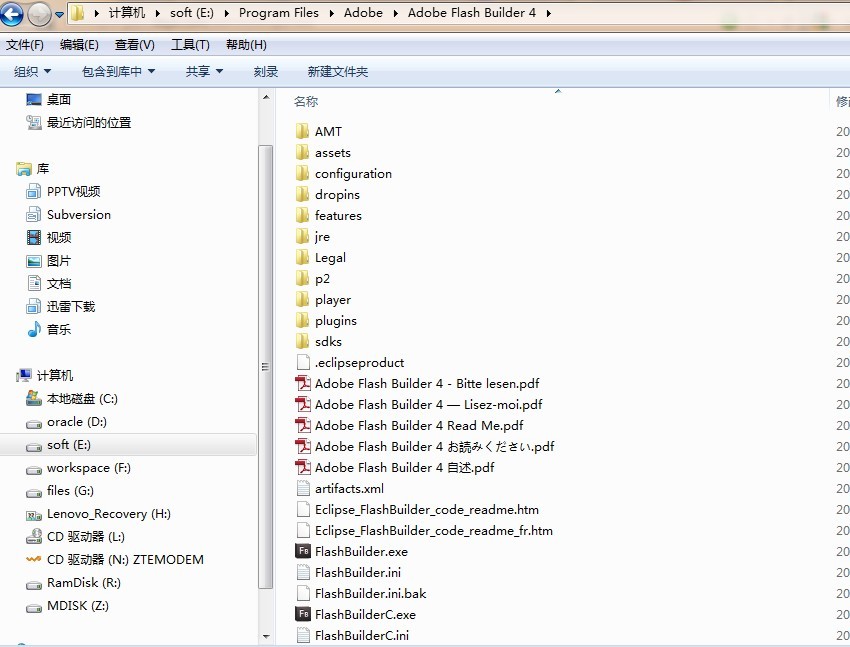
Task: Expand arrow after soft (E:) breadcrumb
Action: coord(227,14)
